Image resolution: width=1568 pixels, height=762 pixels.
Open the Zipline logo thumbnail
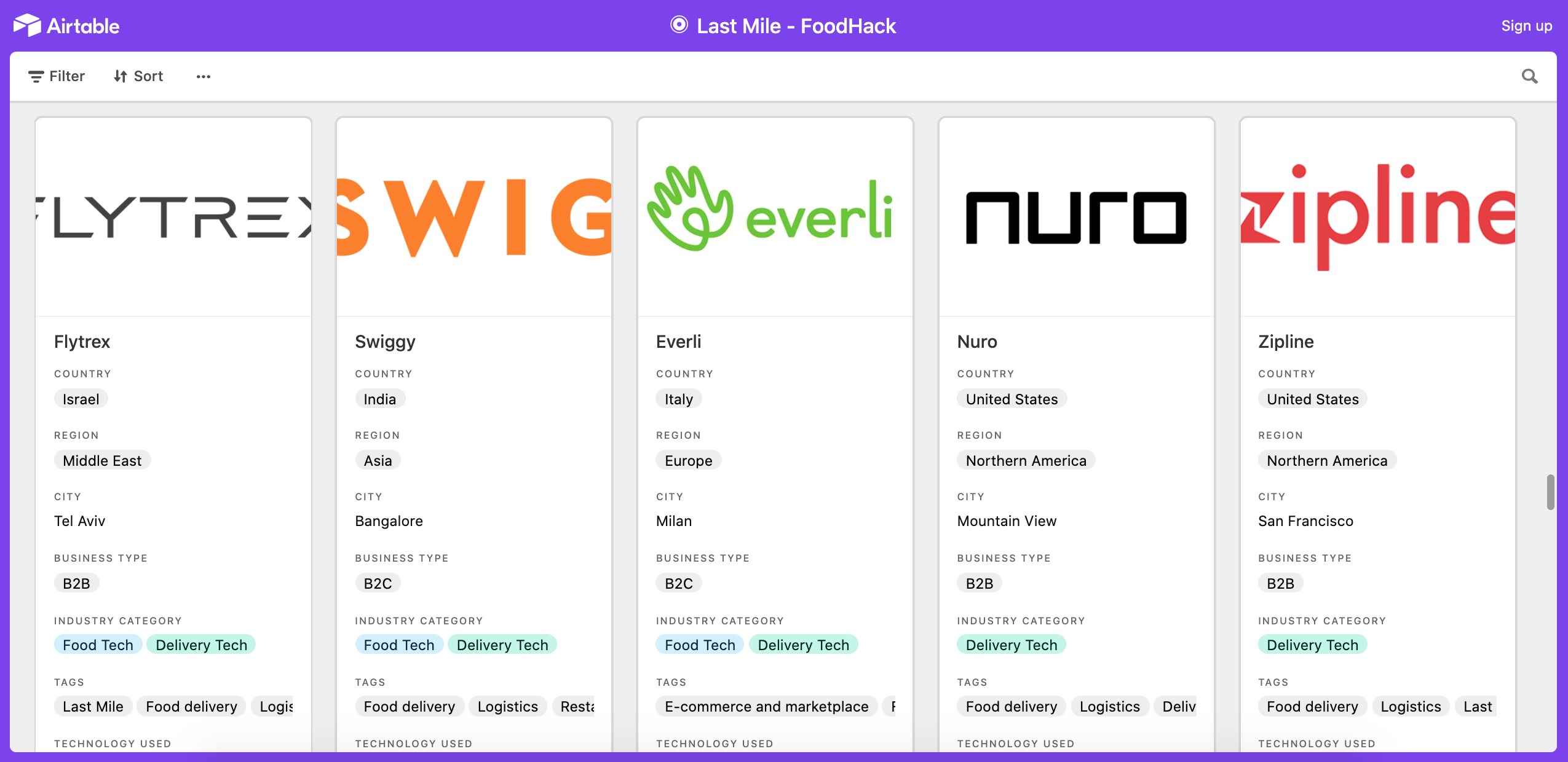click(x=1377, y=217)
